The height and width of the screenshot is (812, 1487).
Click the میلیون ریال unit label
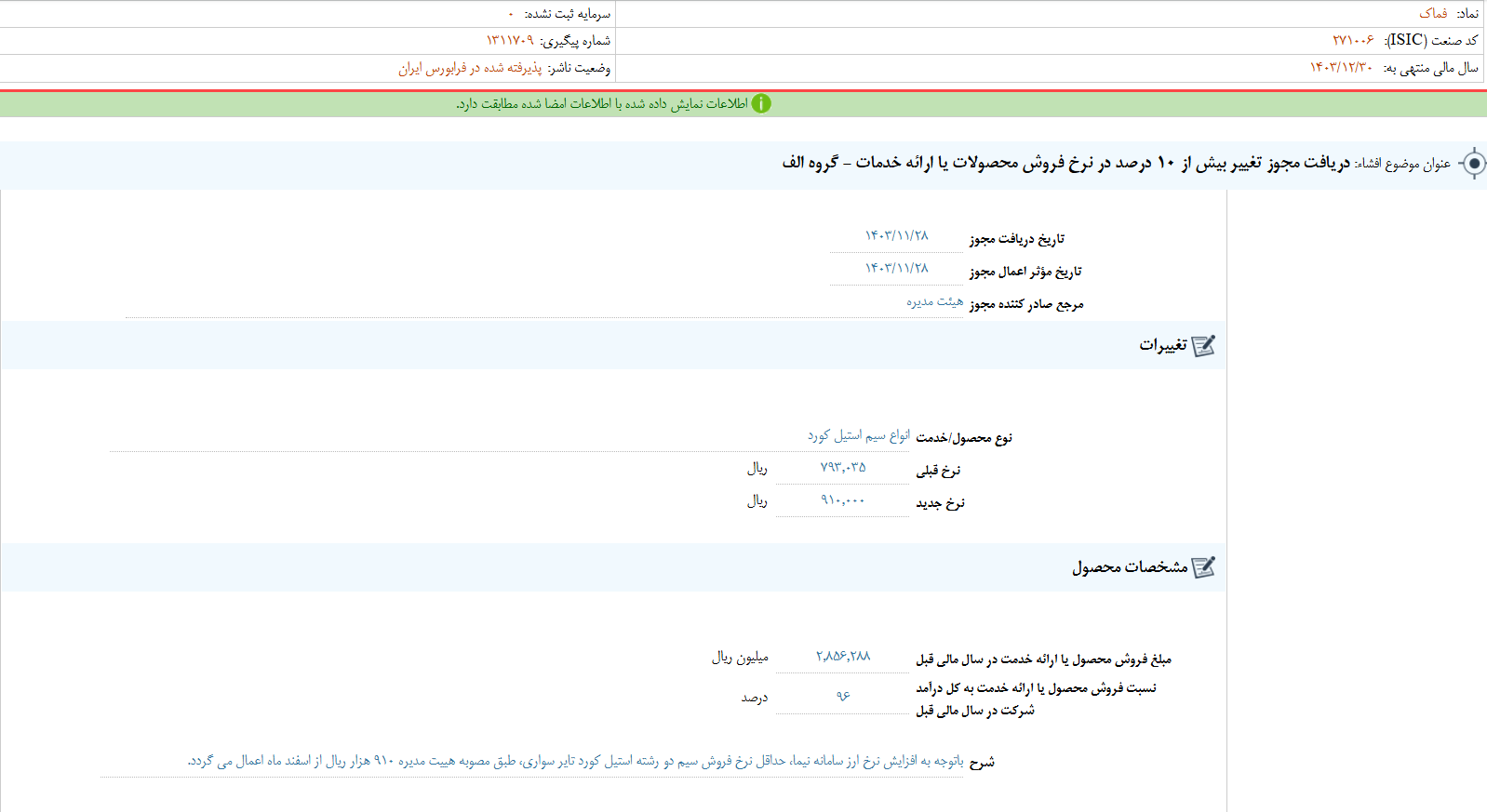pyautogui.click(x=740, y=658)
